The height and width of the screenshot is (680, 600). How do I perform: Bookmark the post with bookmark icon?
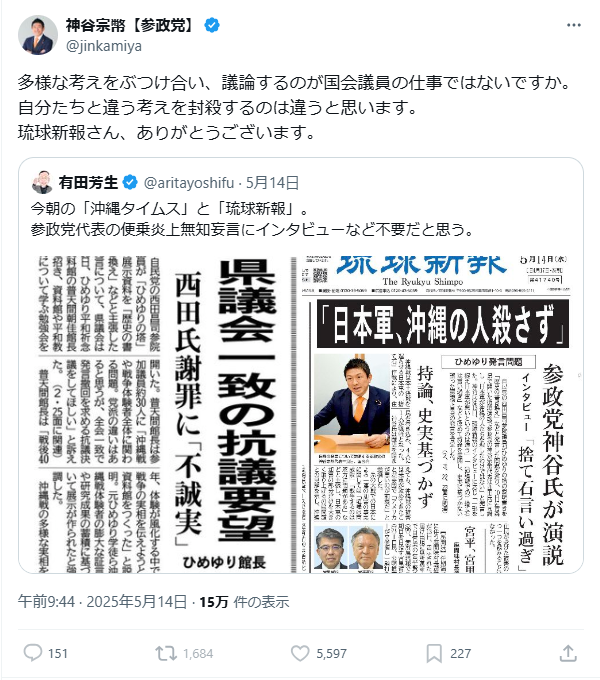click(434, 654)
